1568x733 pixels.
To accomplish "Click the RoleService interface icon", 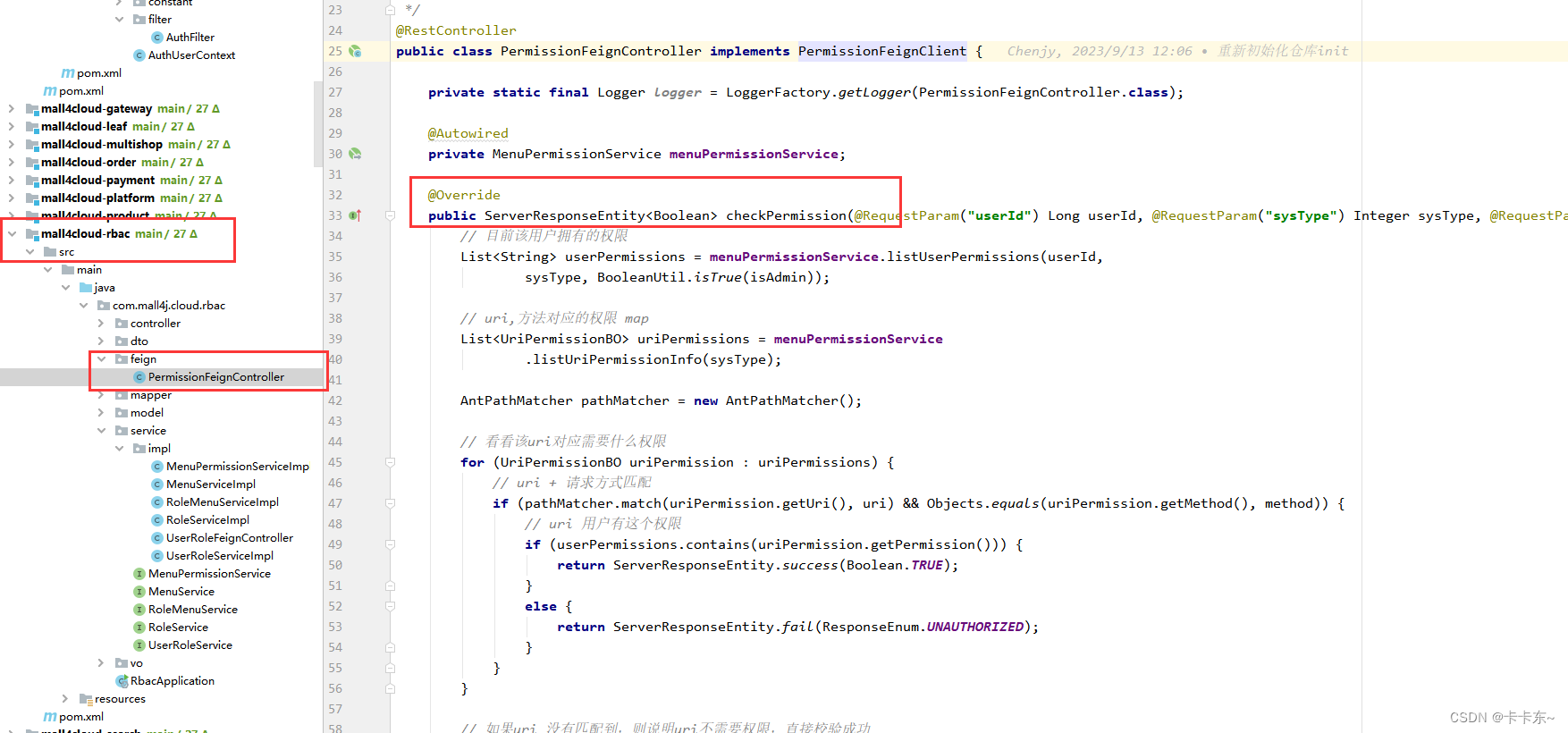I will point(139,628).
